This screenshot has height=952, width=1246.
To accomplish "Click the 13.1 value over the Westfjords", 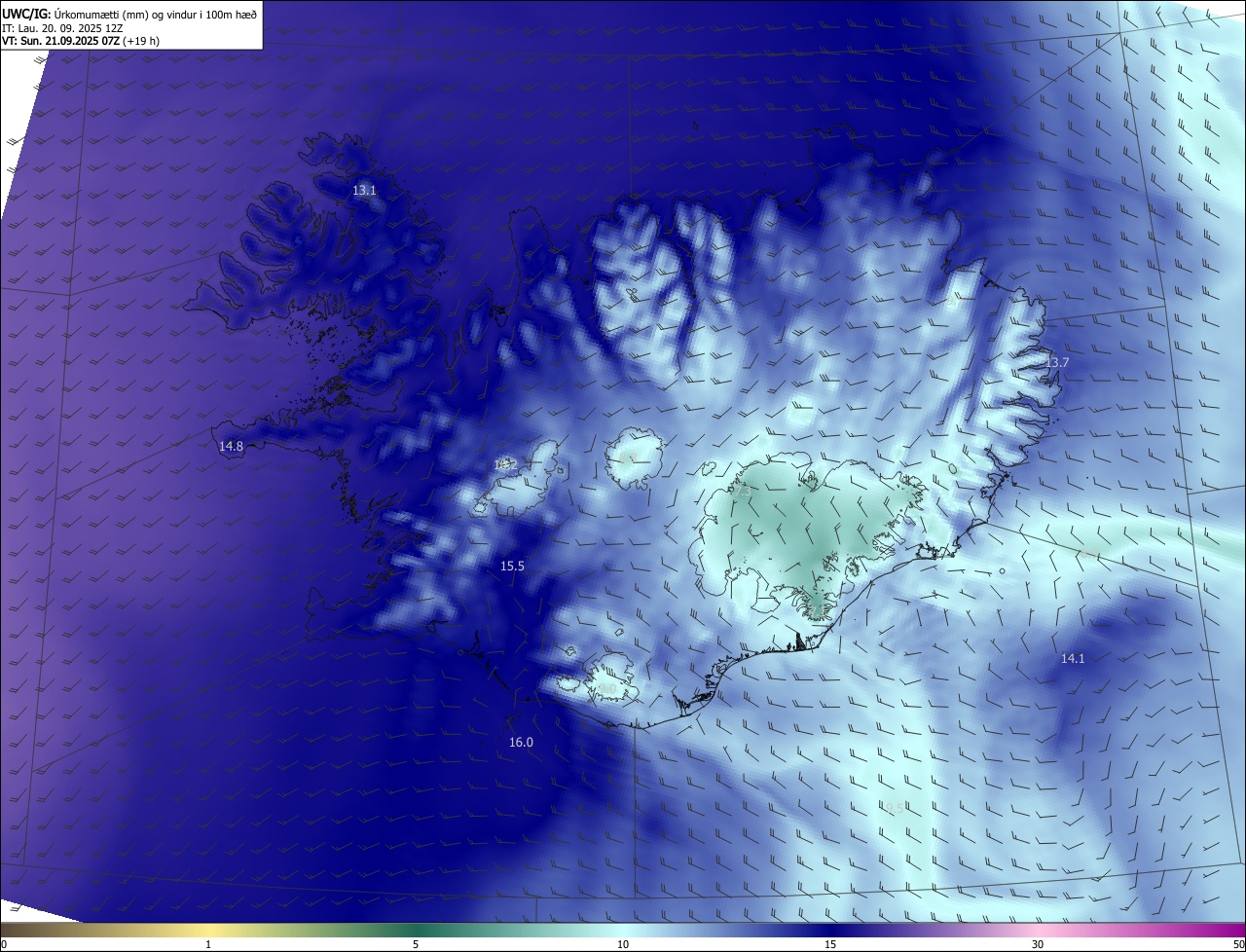I will click(364, 191).
